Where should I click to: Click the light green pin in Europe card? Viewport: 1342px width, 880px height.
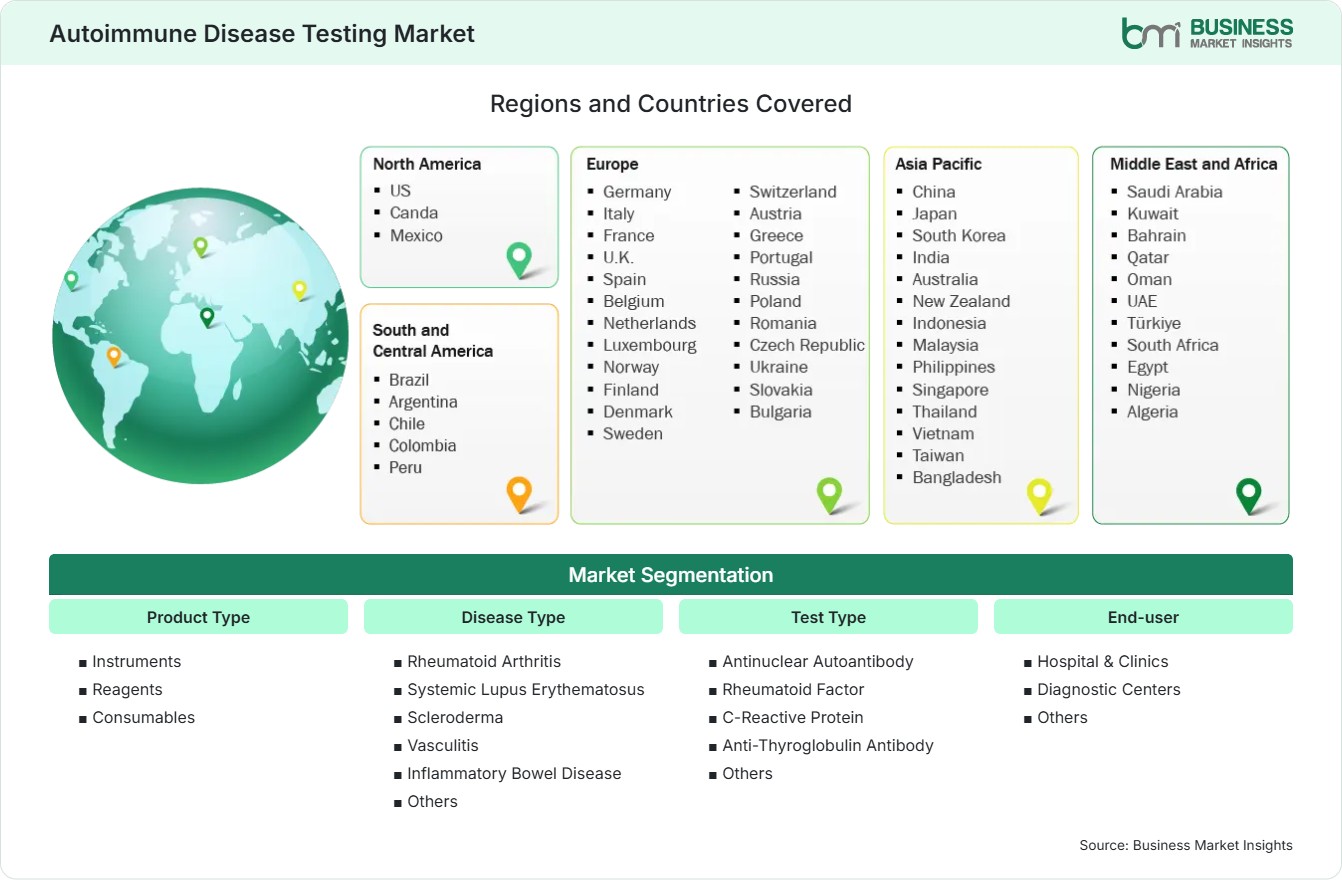tap(829, 494)
